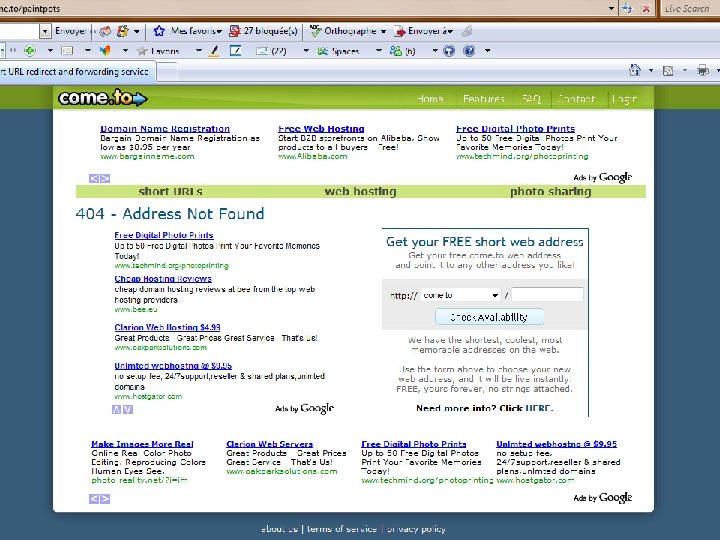Click the blue headset icon
720x540 pixels.
pos(449,51)
